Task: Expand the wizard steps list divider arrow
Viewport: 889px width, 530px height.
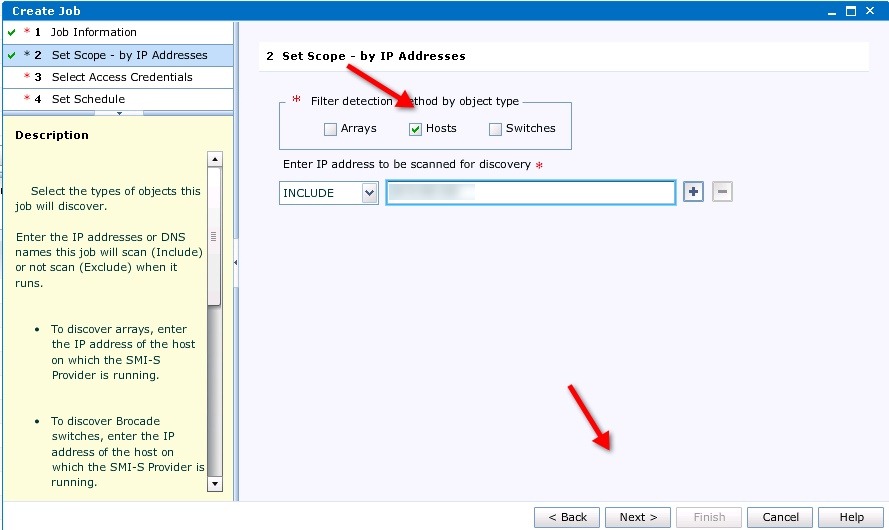Action: pos(118,113)
